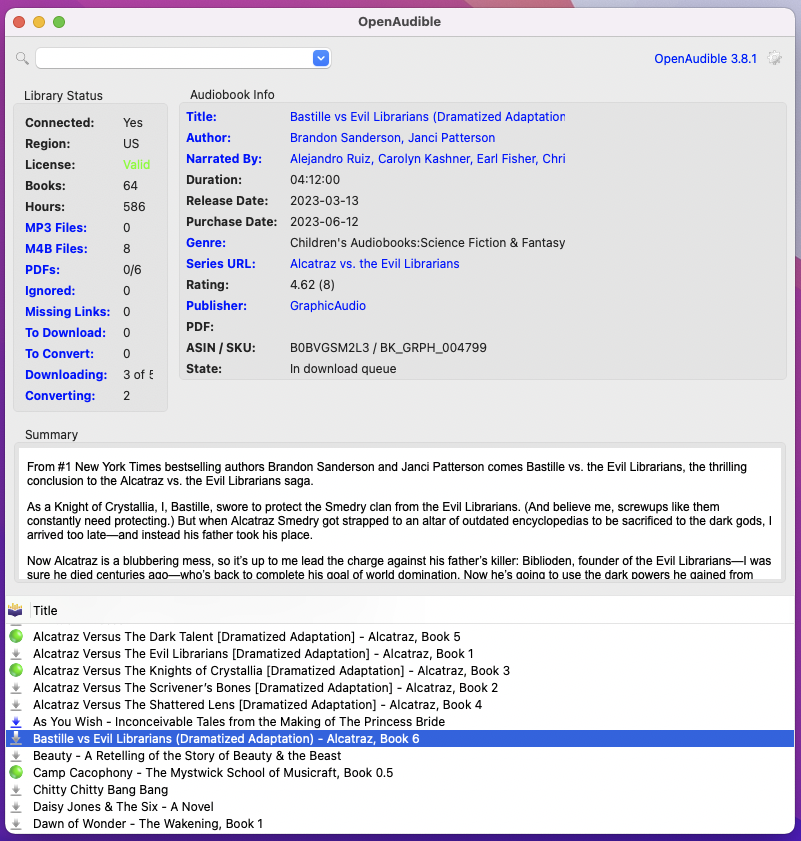Click download icon beside Beauty retelling

click(16, 756)
